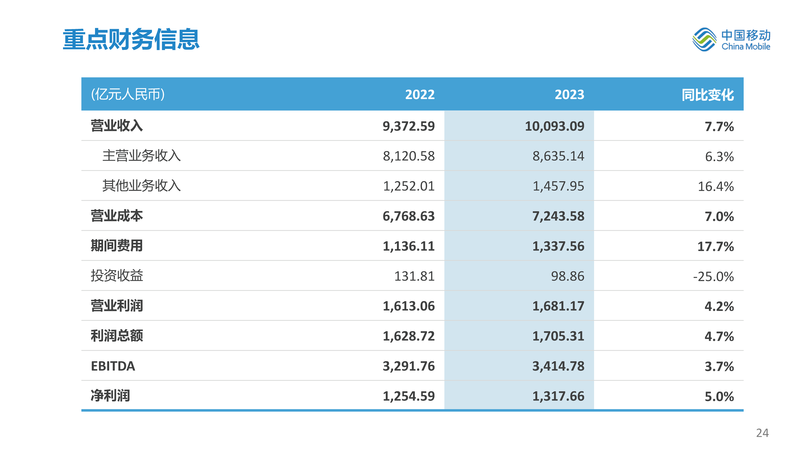The height and width of the screenshot is (450, 800).
Task: Select the 净利润 row label
Action: [x=110, y=396]
